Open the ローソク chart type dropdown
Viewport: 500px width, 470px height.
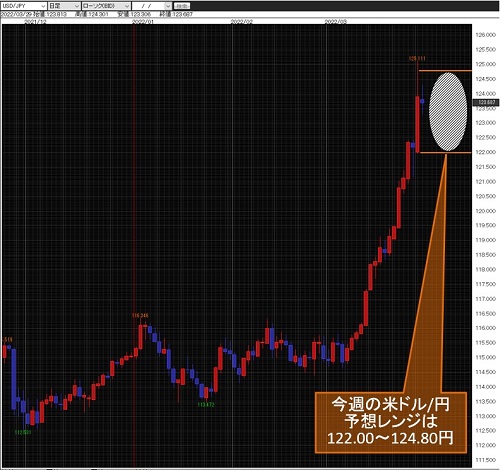coord(106,6)
